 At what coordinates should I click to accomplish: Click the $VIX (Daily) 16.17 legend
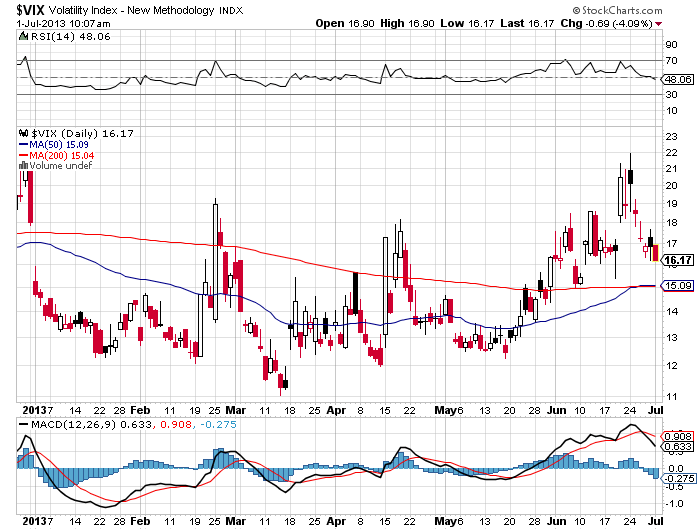point(83,134)
